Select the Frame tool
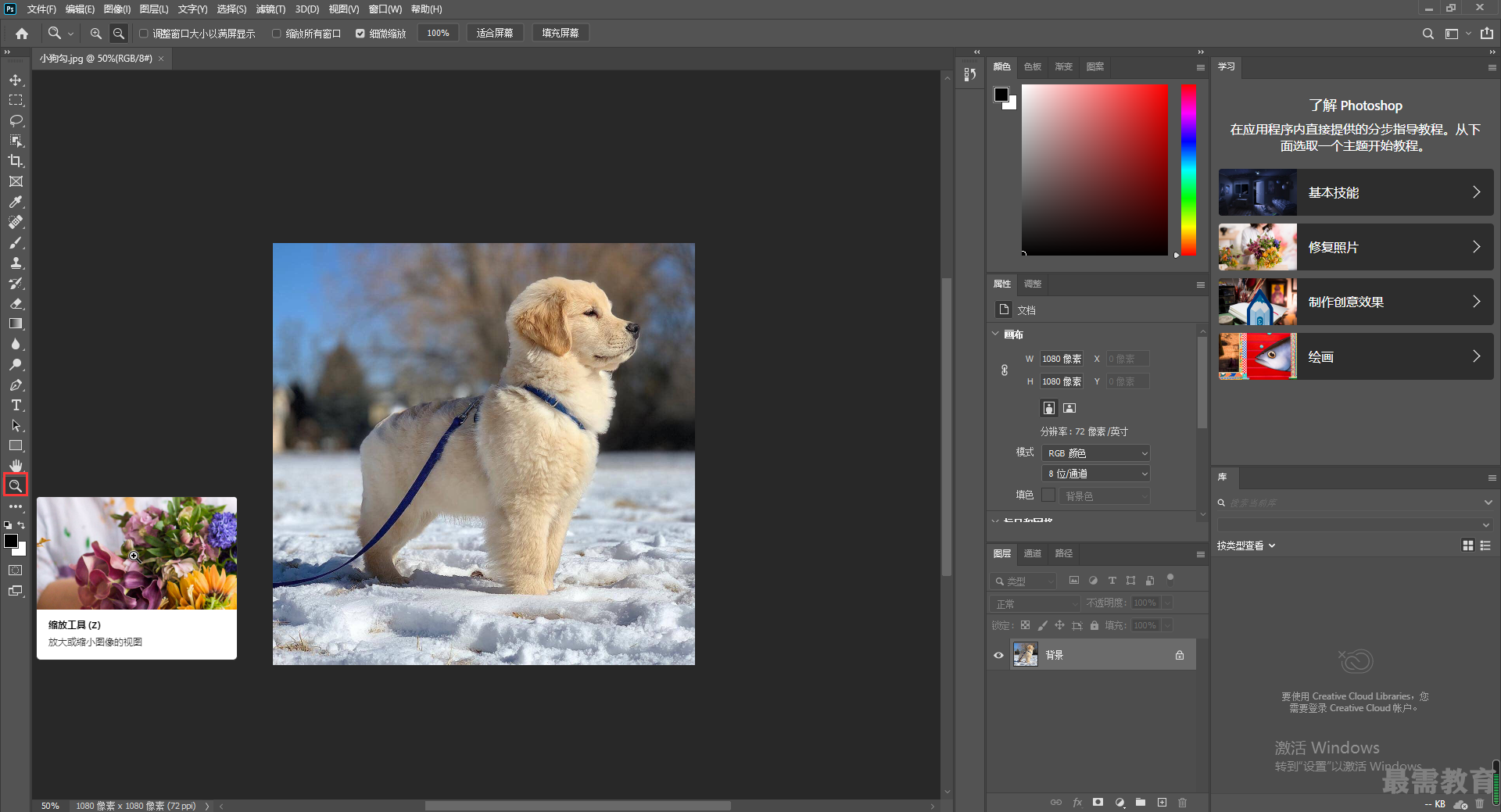The image size is (1501, 812). pyautogui.click(x=16, y=181)
